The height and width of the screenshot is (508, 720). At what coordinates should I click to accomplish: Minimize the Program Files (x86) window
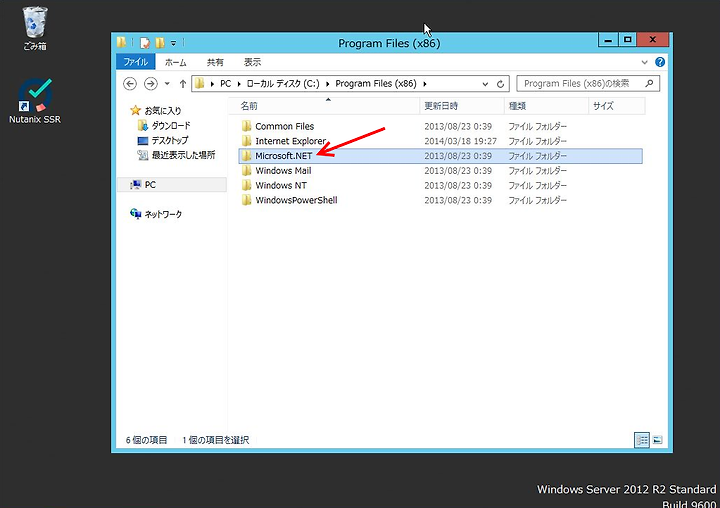pyautogui.click(x=608, y=40)
